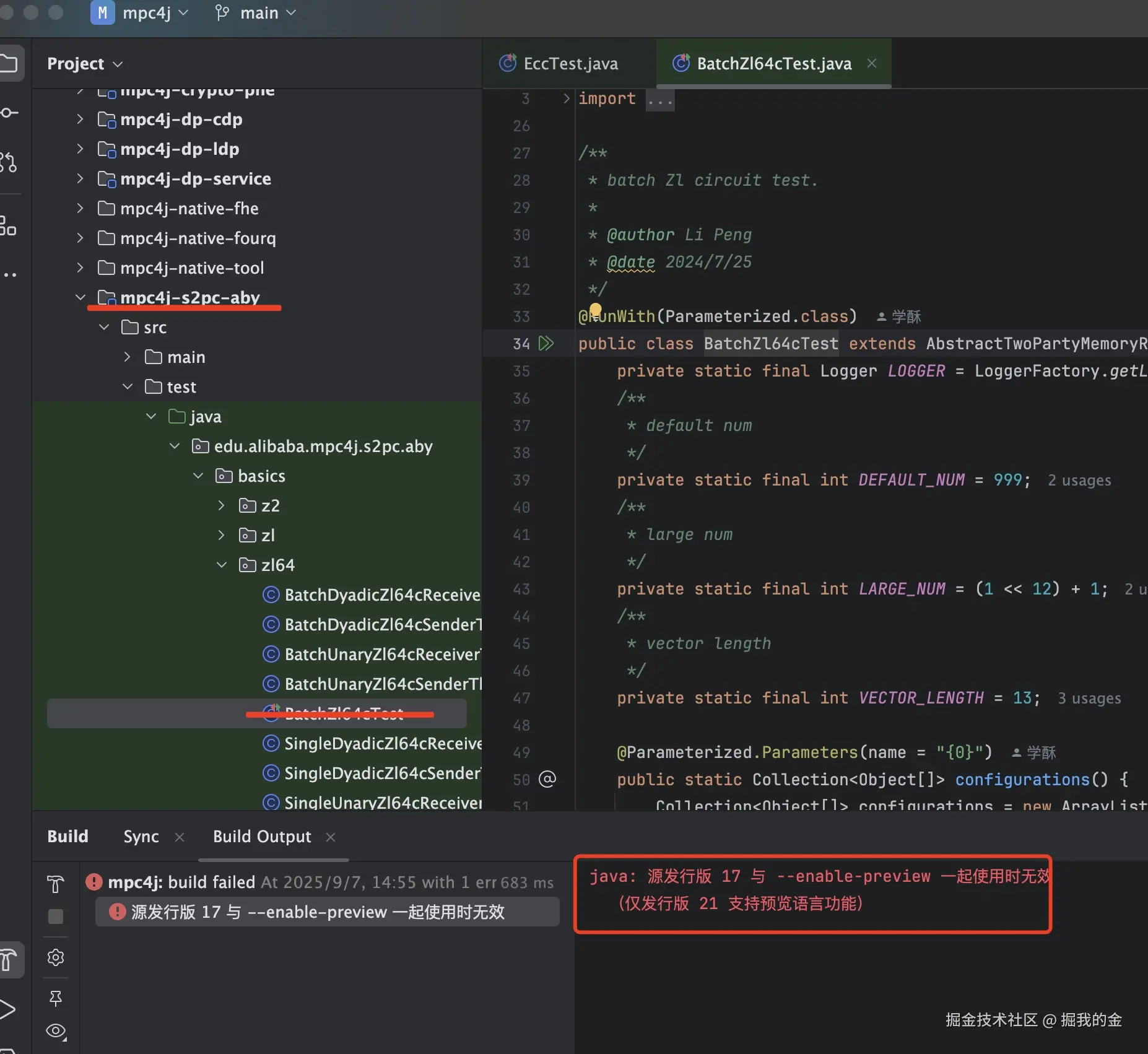Select the Sync tab in Build window
The image size is (1148, 1054).
pos(141,836)
